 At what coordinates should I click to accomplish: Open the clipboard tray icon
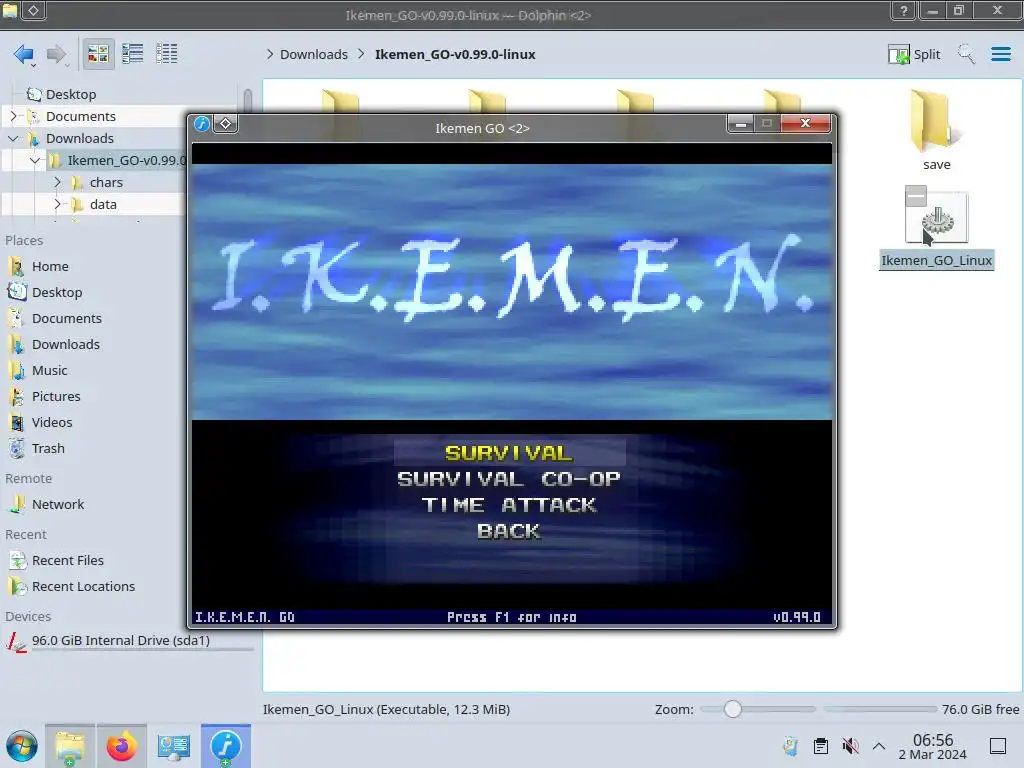point(820,746)
